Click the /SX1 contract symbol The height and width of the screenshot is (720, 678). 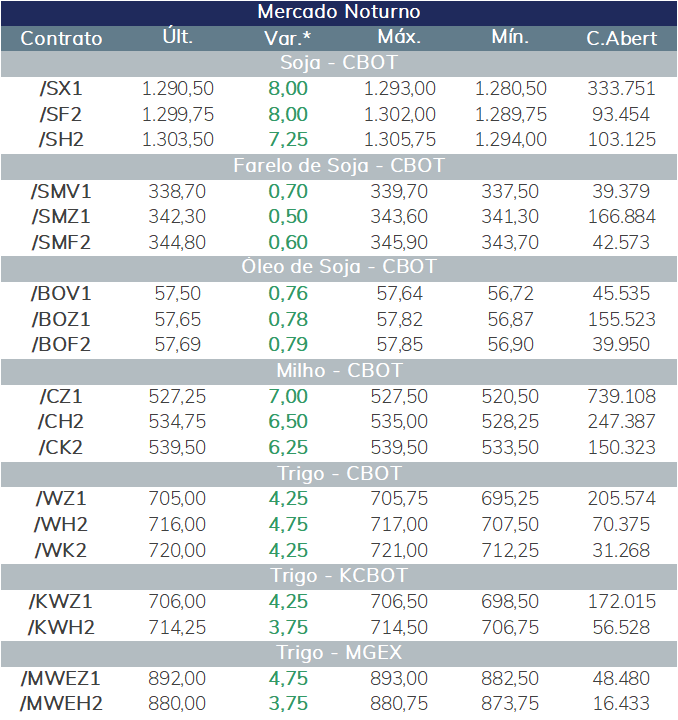pyautogui.click(x=61, y=89)
